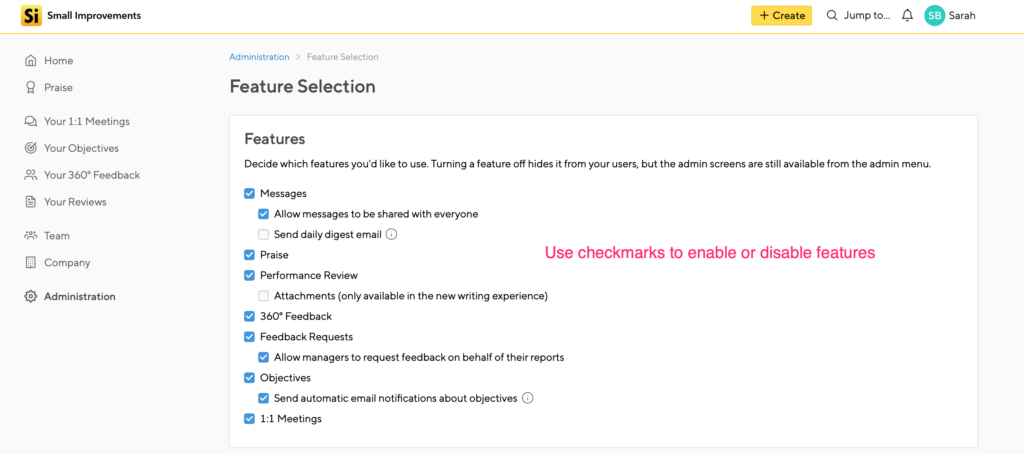Click the Small Improvements Si logo
Viewport: 1024px width, 454px height.
click(x=31, y=16)
